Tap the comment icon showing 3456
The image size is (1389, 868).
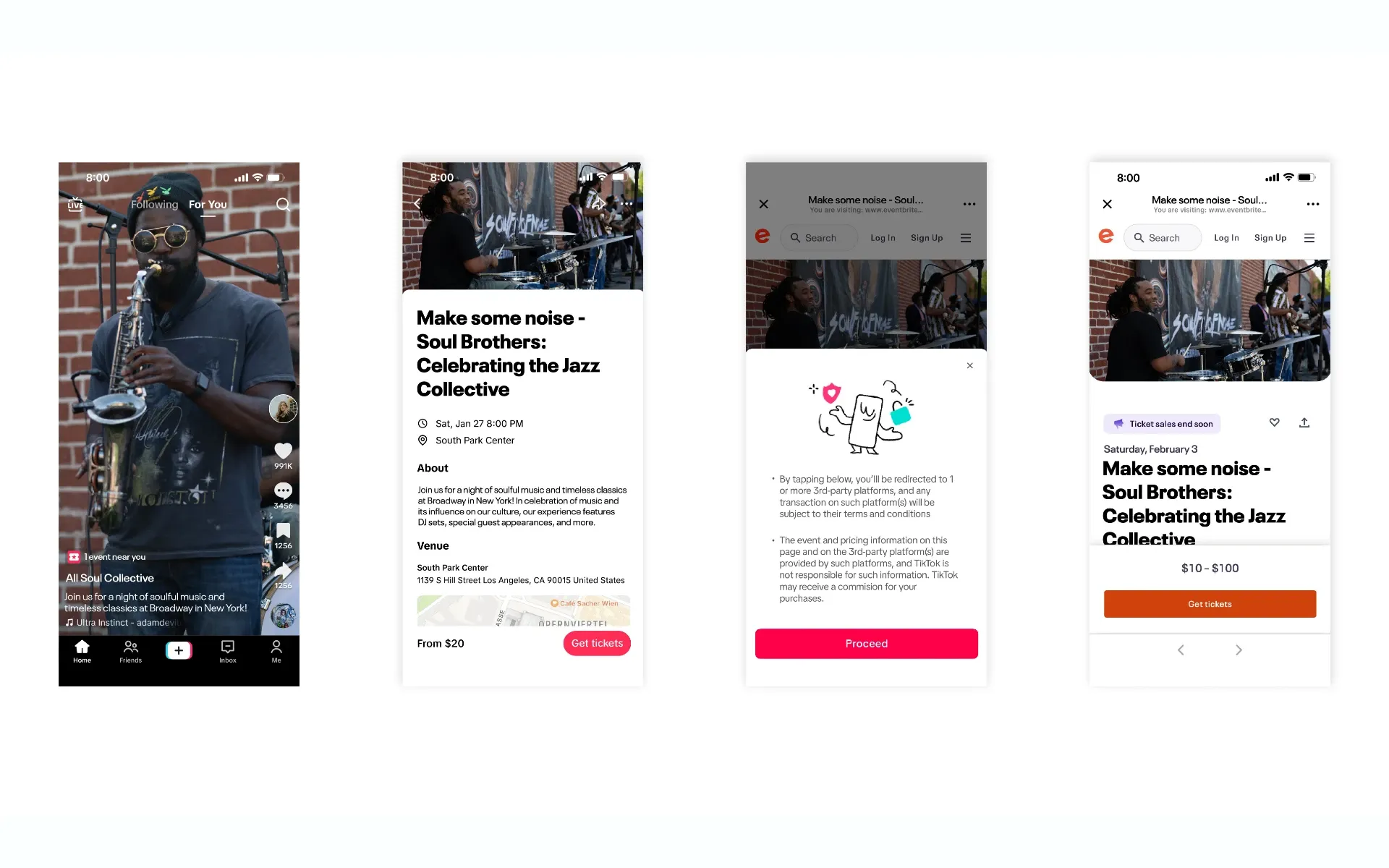click(x=284, y=490)
